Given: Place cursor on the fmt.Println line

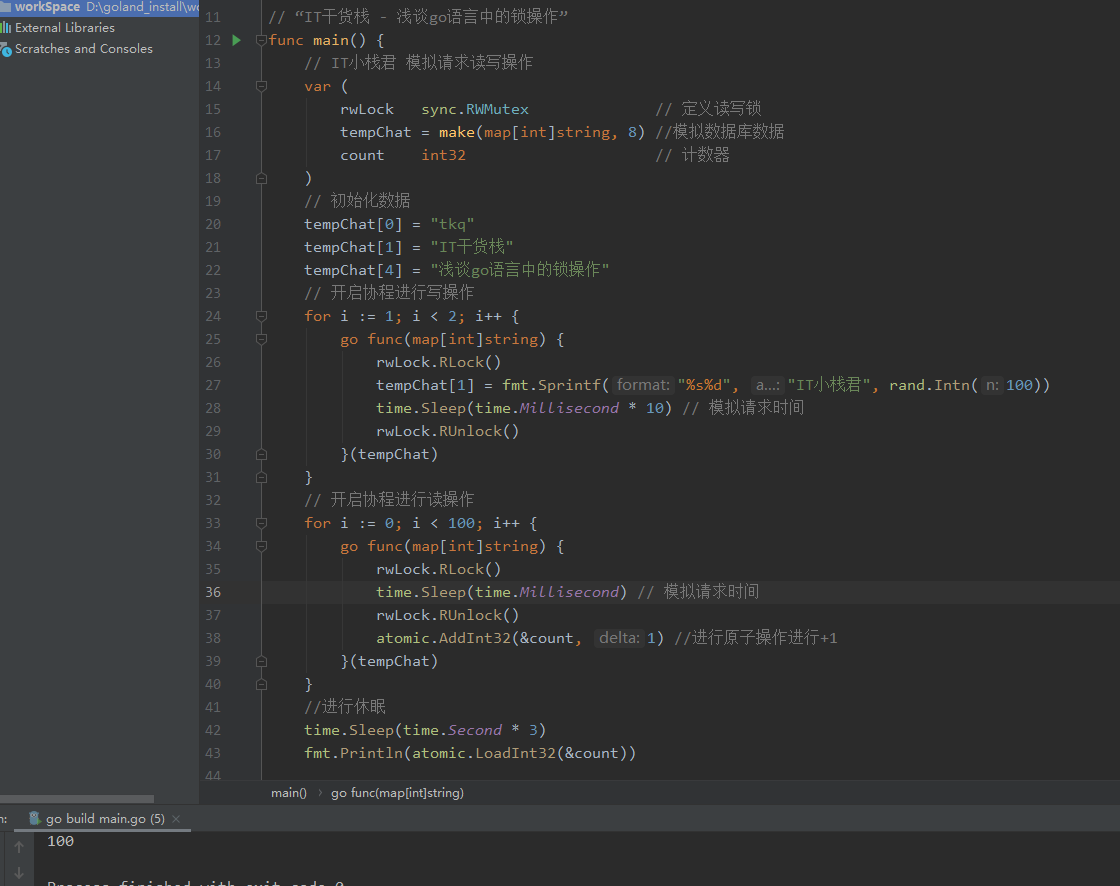Looking at the screenshot, I should 470,753.
